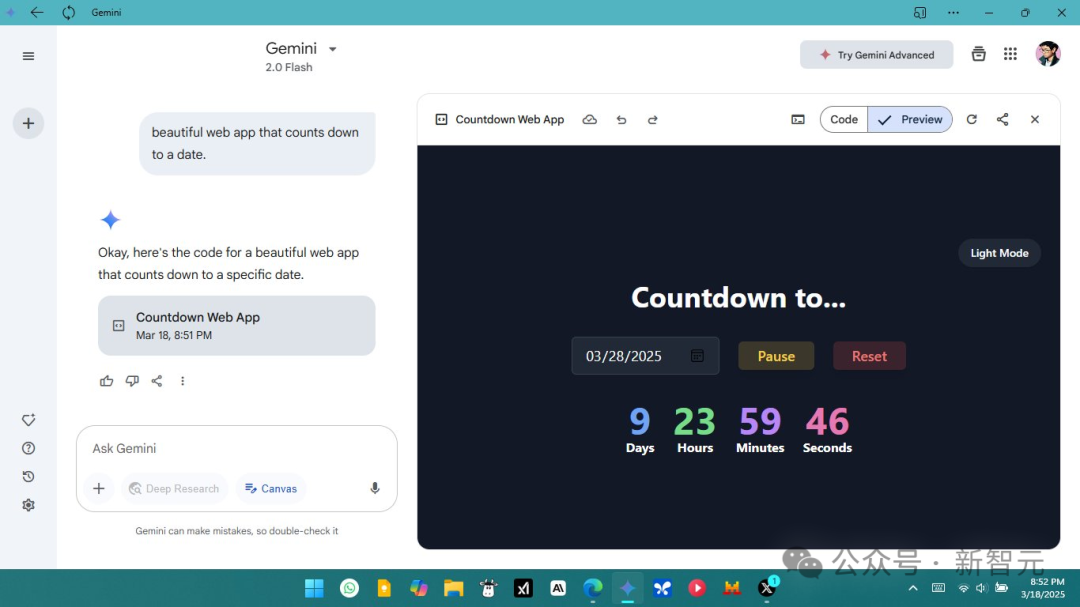The width and height of the screenshot is (1080, 607).
Task: Reset the countdown timer
Action: tap(869, 356)
